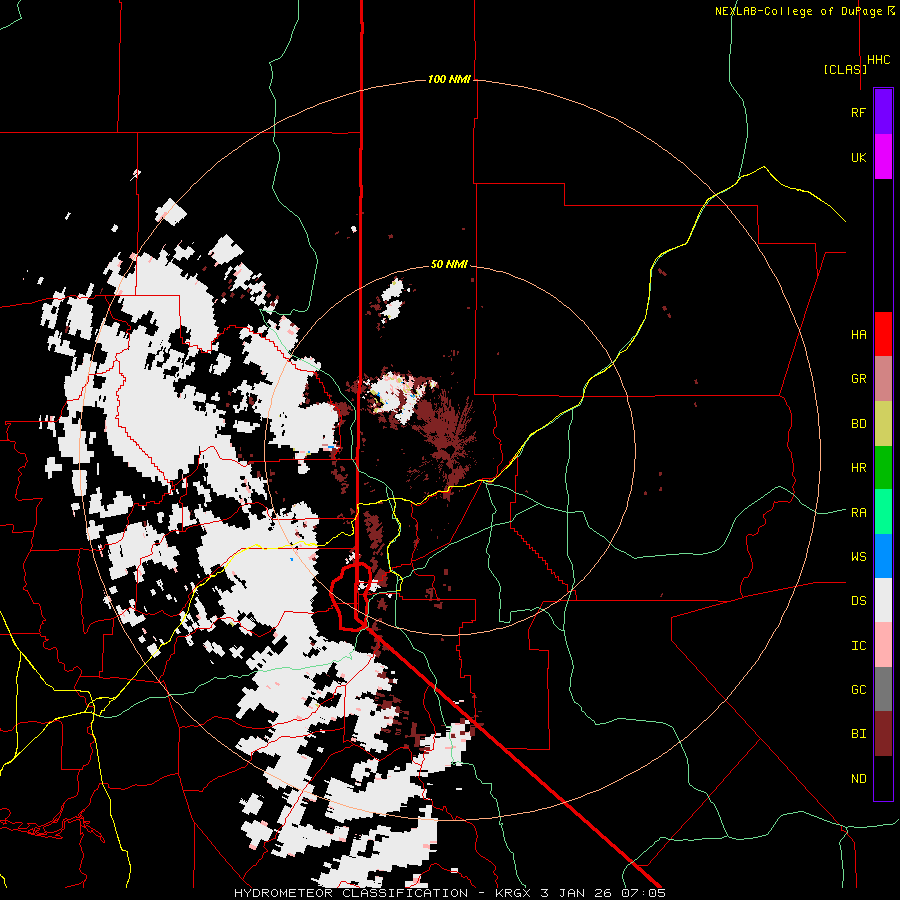
Task: Click the HR legend label
Action: [858, 468]
